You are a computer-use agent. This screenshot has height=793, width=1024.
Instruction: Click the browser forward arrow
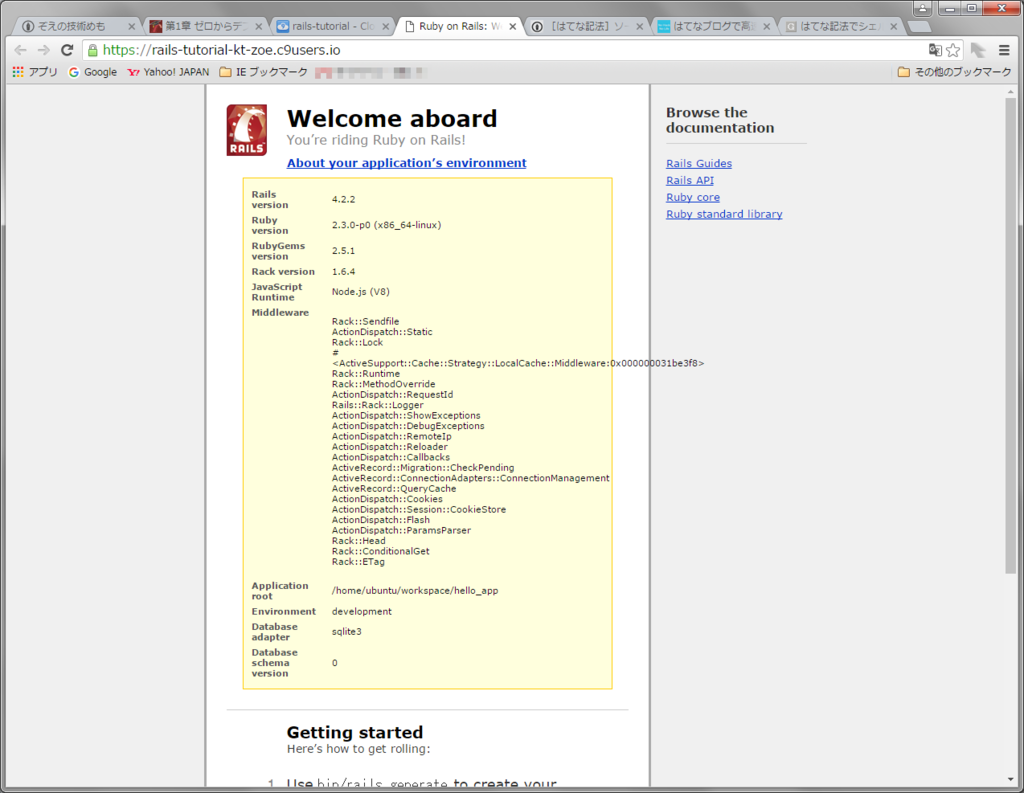44,50
